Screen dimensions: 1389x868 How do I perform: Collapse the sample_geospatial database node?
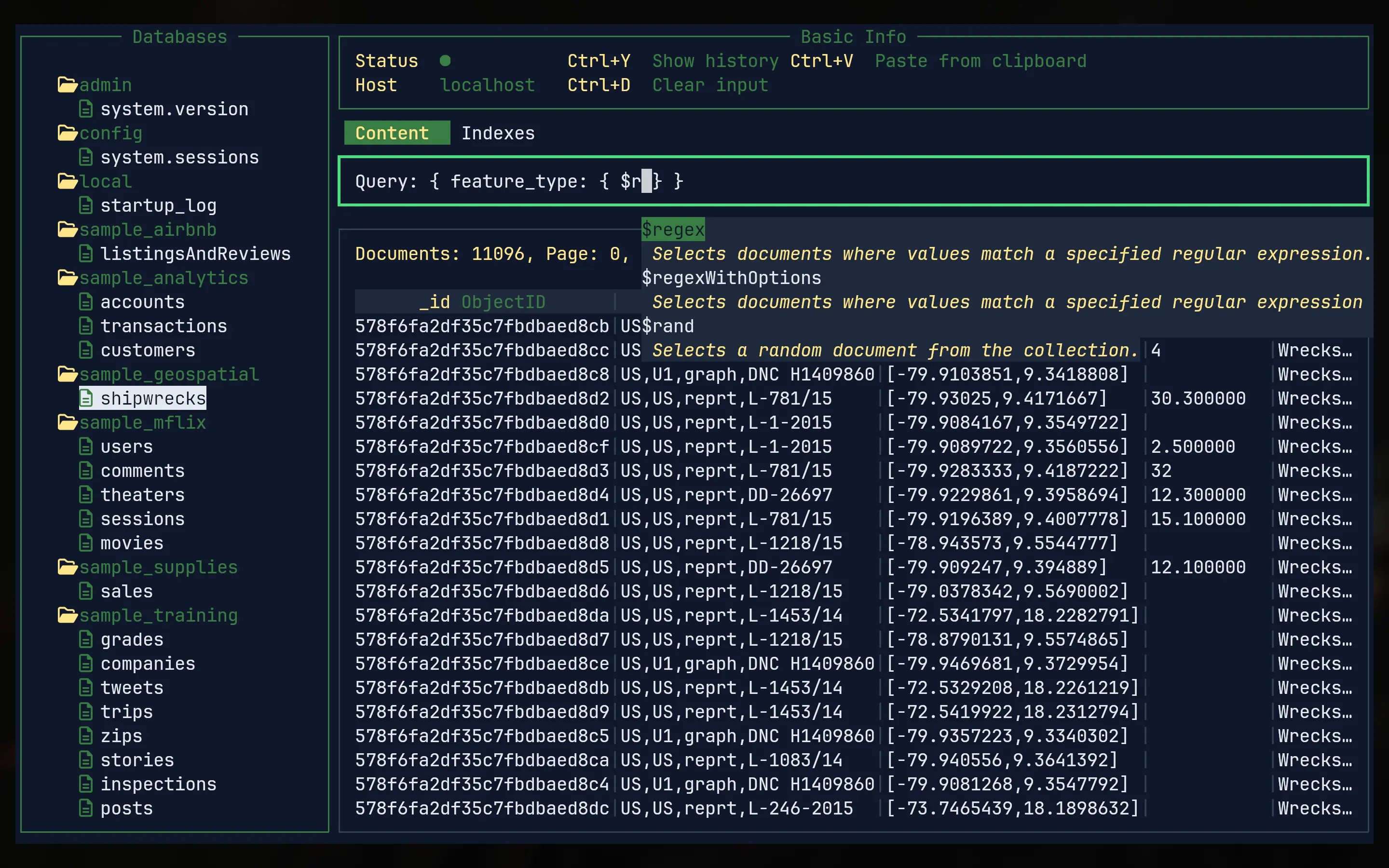pyautogui.click(x=169, y=374)
